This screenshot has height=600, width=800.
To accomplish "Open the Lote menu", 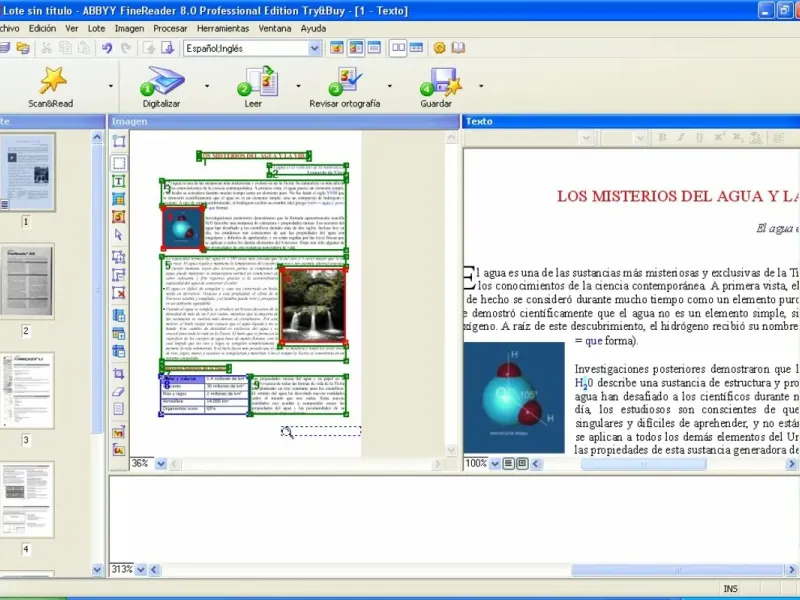I will [x=96, y=29].
